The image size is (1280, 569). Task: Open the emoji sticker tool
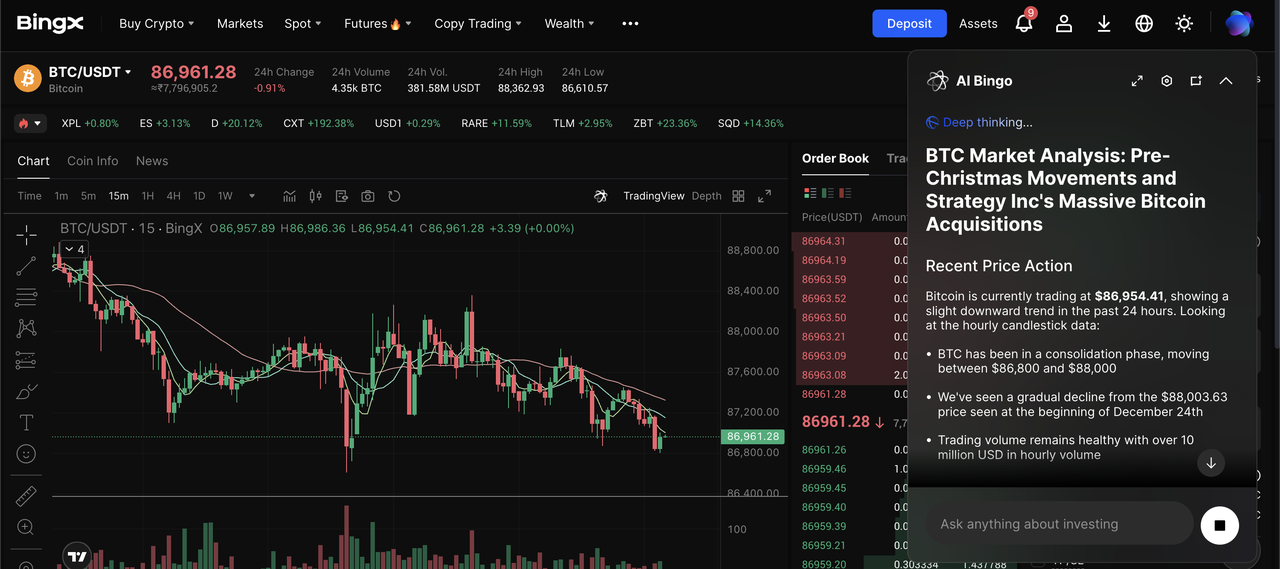pos(26,454)
